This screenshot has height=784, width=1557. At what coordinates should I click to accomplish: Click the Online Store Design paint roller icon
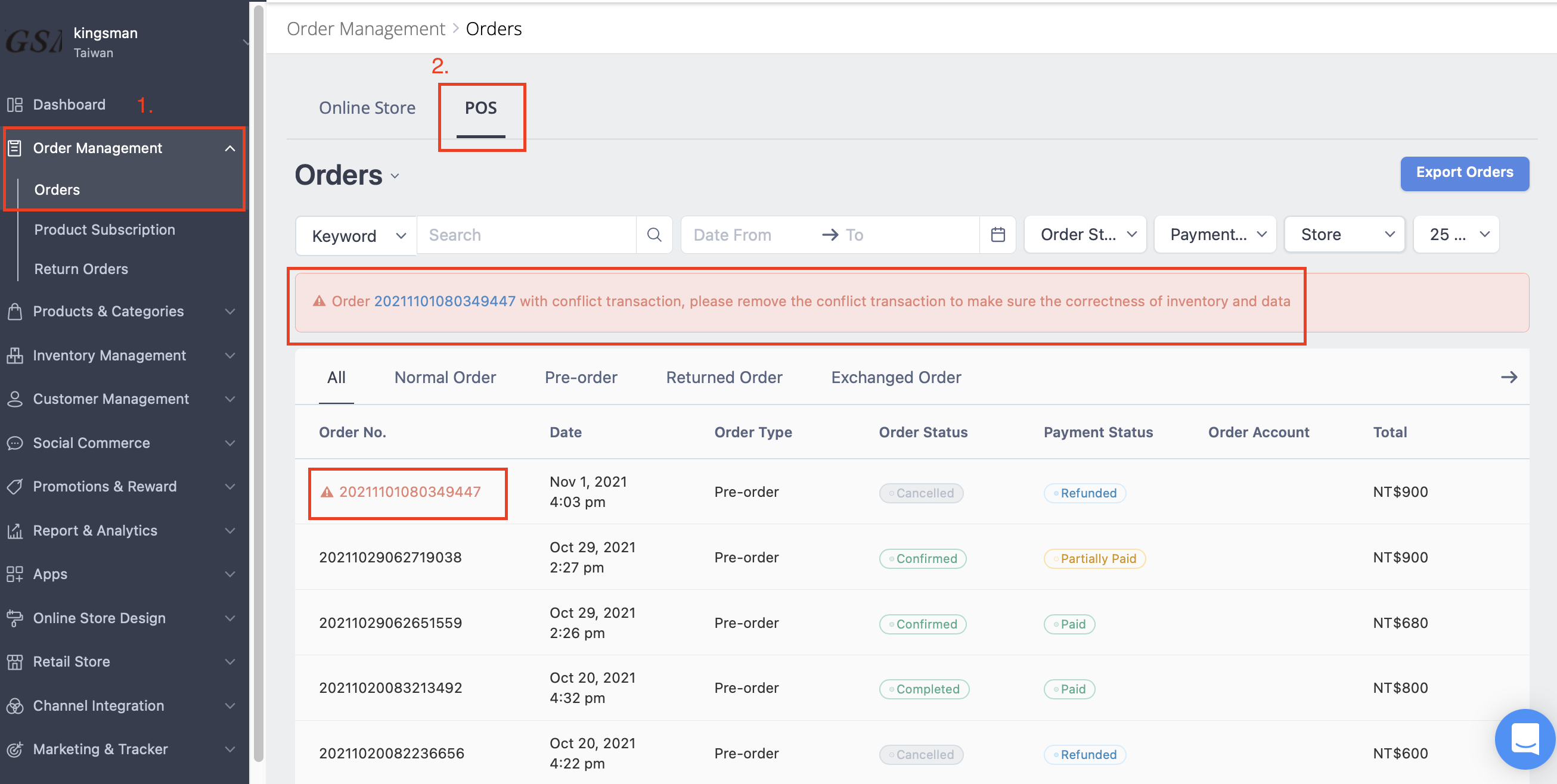(14, 618)
